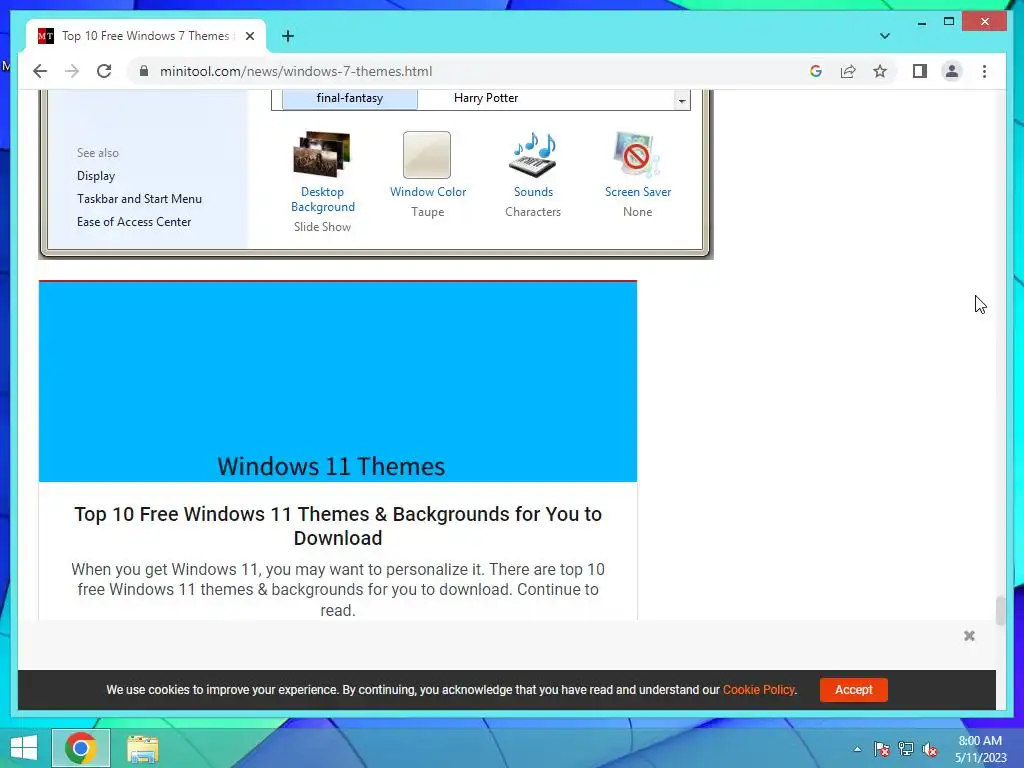The height and width of the screenshot is (768, 1024).
Task: Close the Top 10 Free Windows 7 Themes tab
Action: click(249, 36)
